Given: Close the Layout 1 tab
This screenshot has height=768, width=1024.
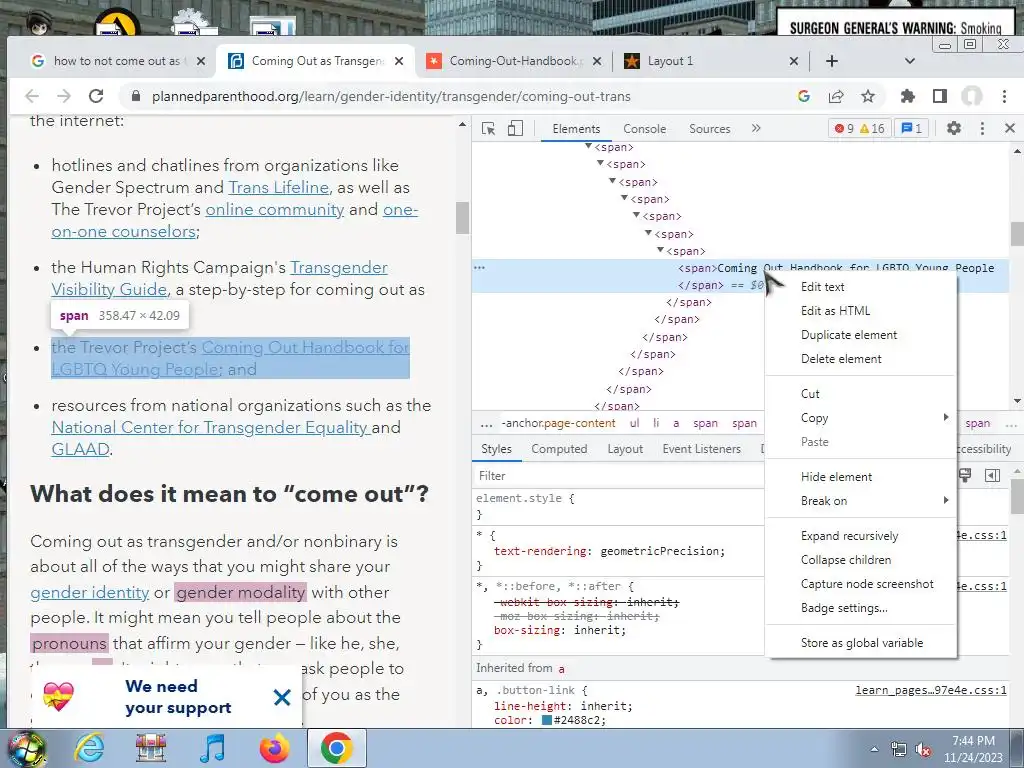Looking at the screenshot, I should 793,61.
